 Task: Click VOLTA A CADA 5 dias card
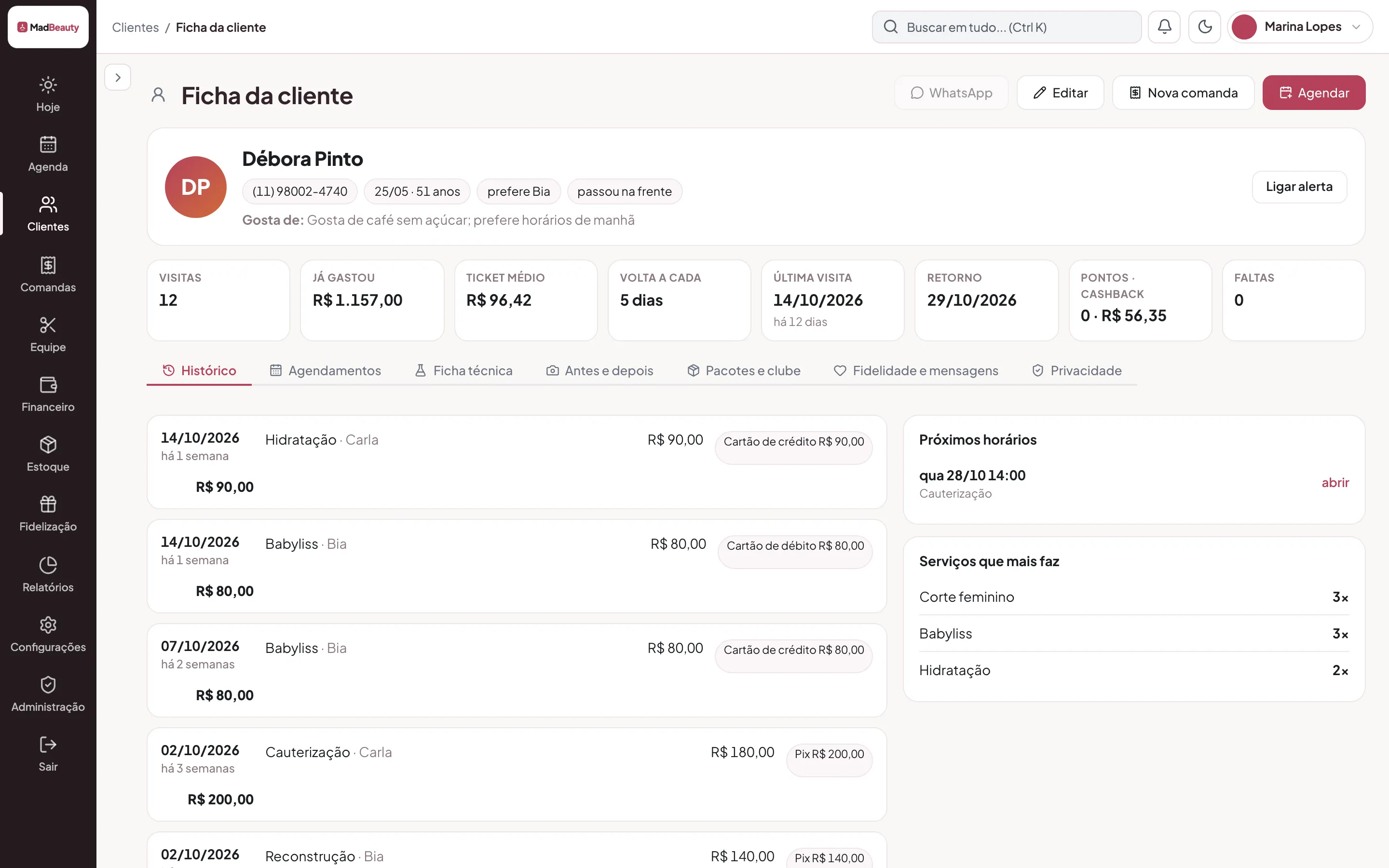click(x=680, y=300)
